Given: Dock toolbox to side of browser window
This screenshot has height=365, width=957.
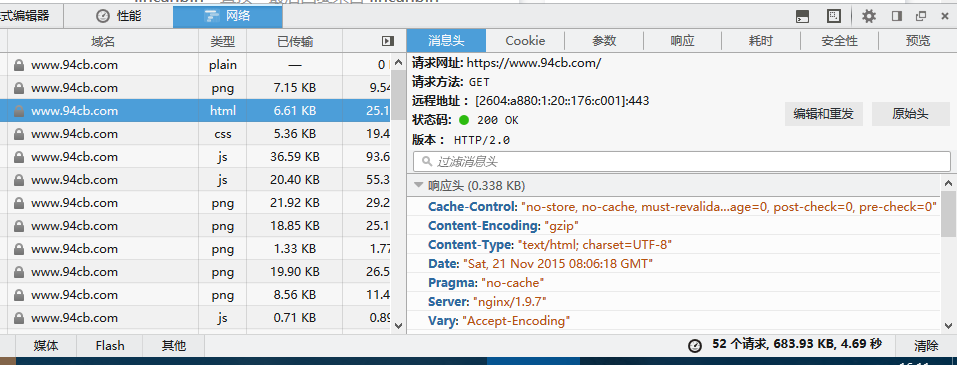Looking at the screenshot, I should pos(897,16).
